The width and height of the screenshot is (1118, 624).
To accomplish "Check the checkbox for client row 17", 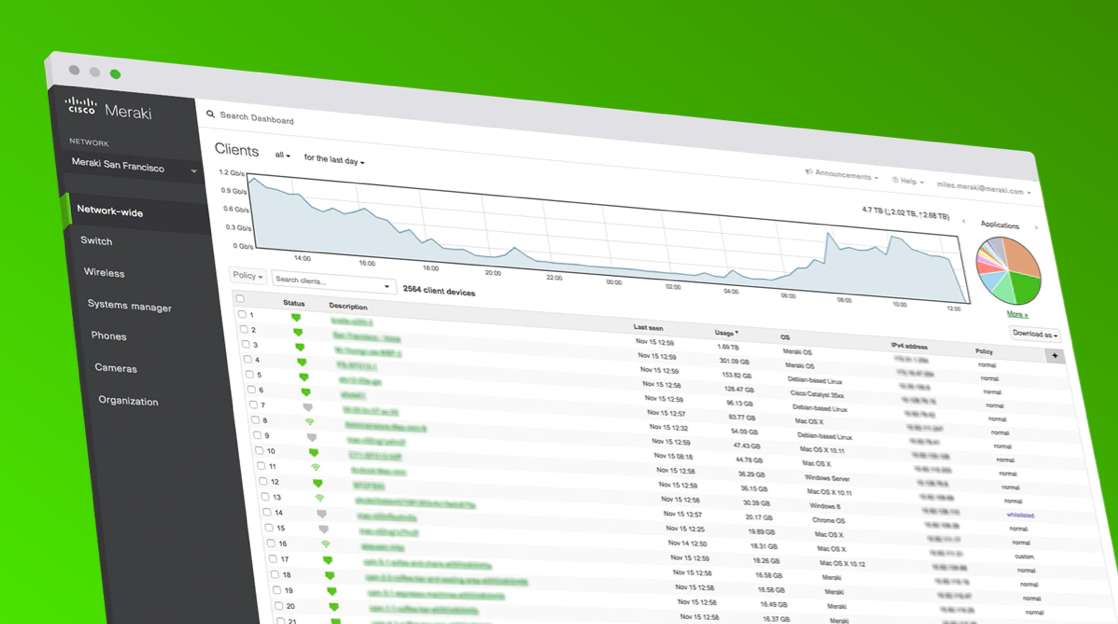I will [x=273, y=558].
